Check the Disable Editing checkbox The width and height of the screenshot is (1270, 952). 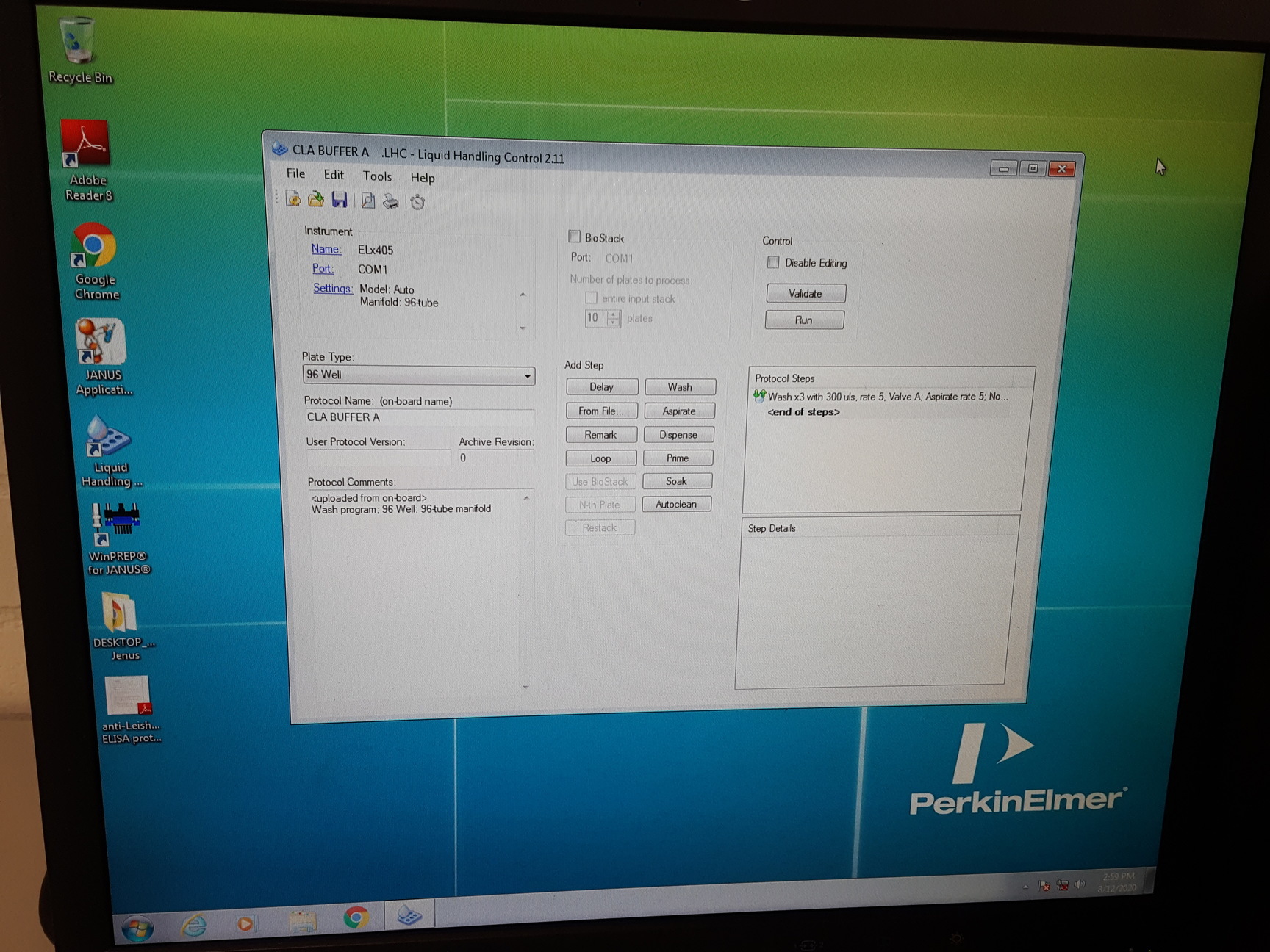773,262
